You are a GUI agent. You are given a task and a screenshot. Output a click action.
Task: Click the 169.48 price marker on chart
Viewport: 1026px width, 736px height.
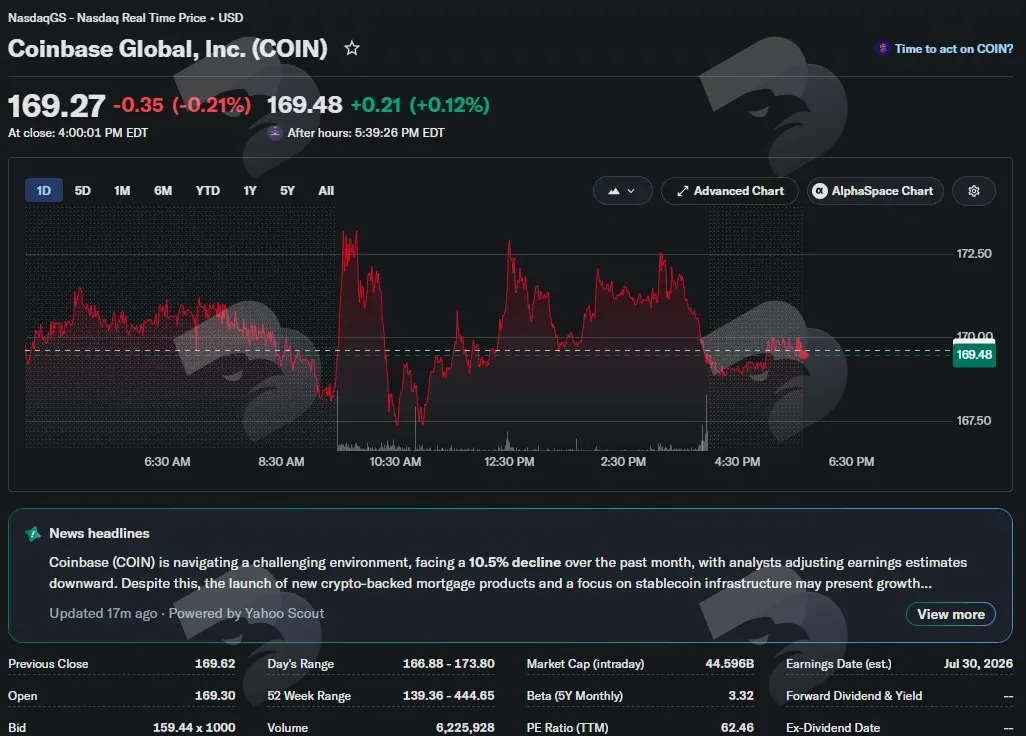(x=974, y=355)
